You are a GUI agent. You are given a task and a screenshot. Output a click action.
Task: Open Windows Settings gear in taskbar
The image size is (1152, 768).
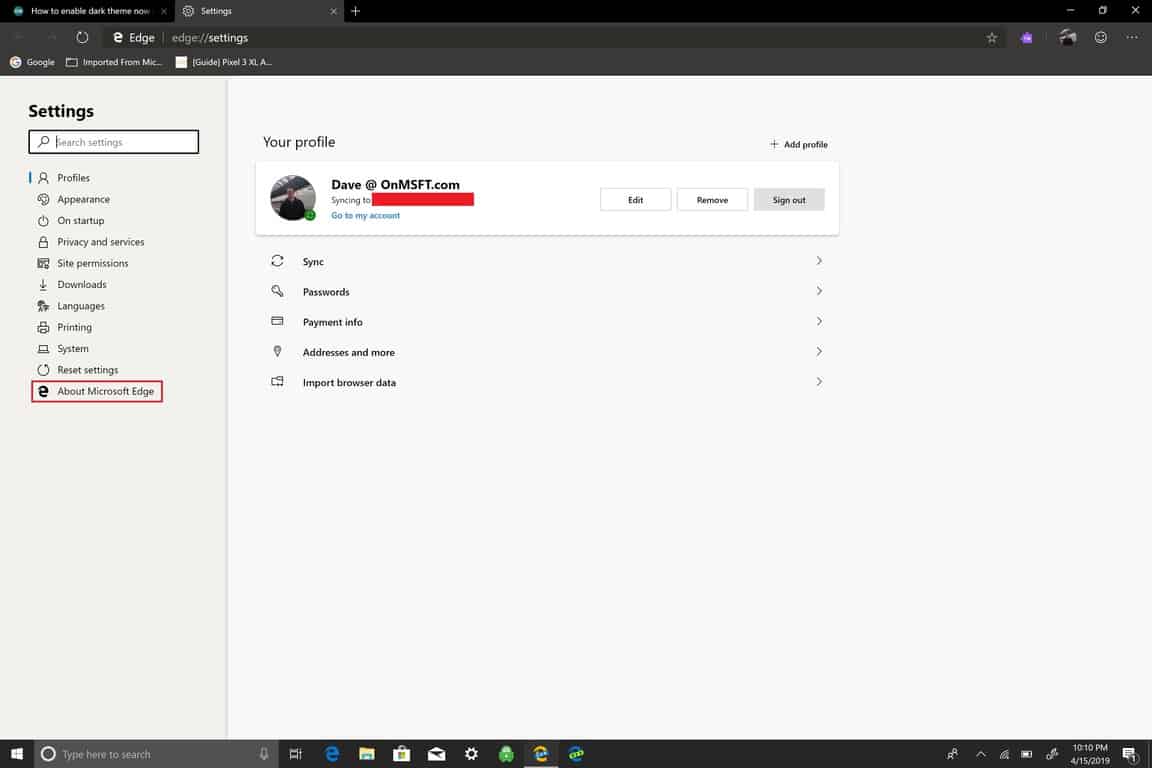(x=471, y=754)
